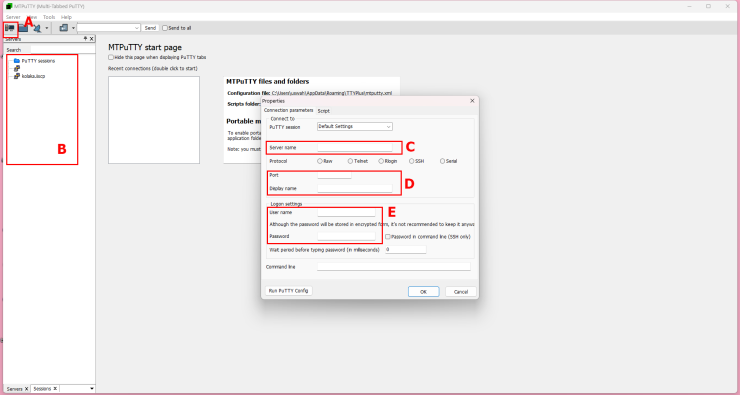Click the Port input field
740x395 pixels.
335,175
